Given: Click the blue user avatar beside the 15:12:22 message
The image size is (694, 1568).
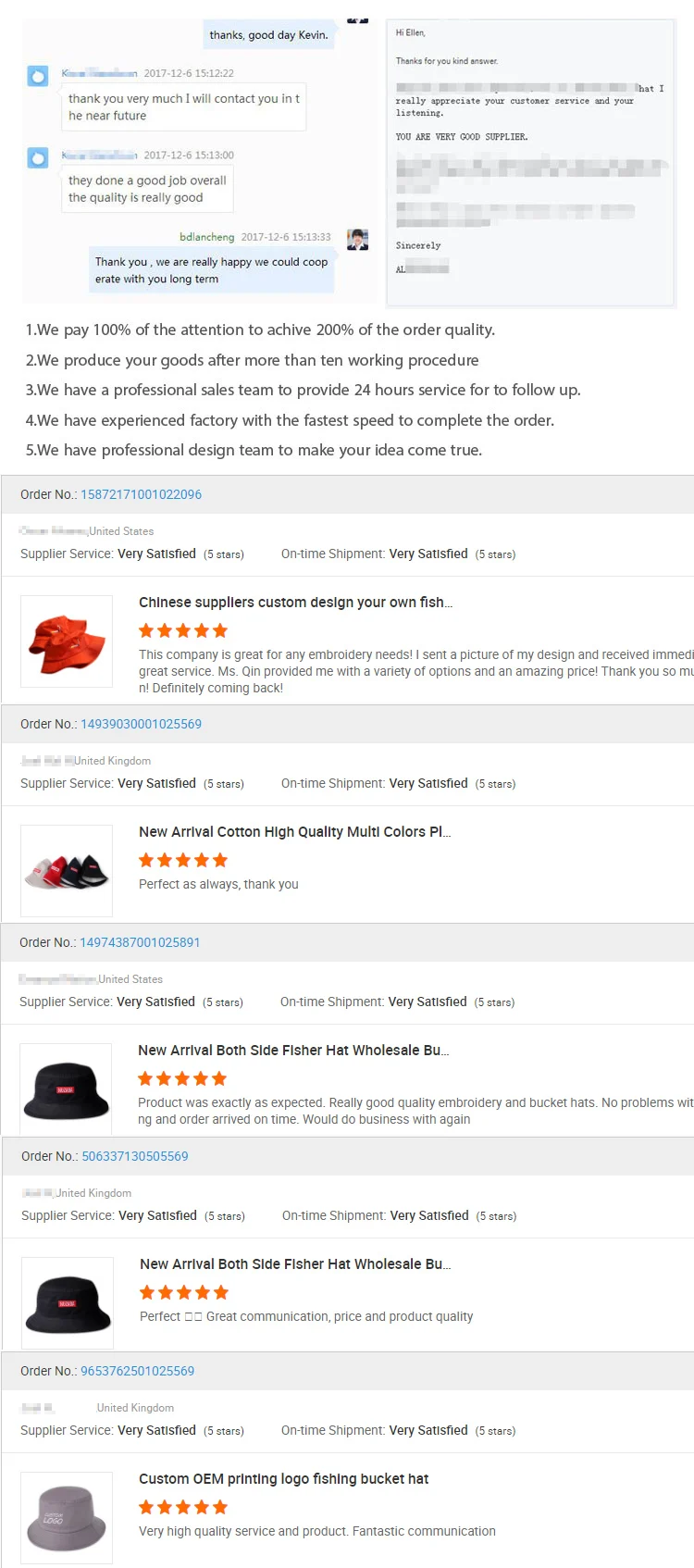Looking at the screenshot, I should 38,76.
